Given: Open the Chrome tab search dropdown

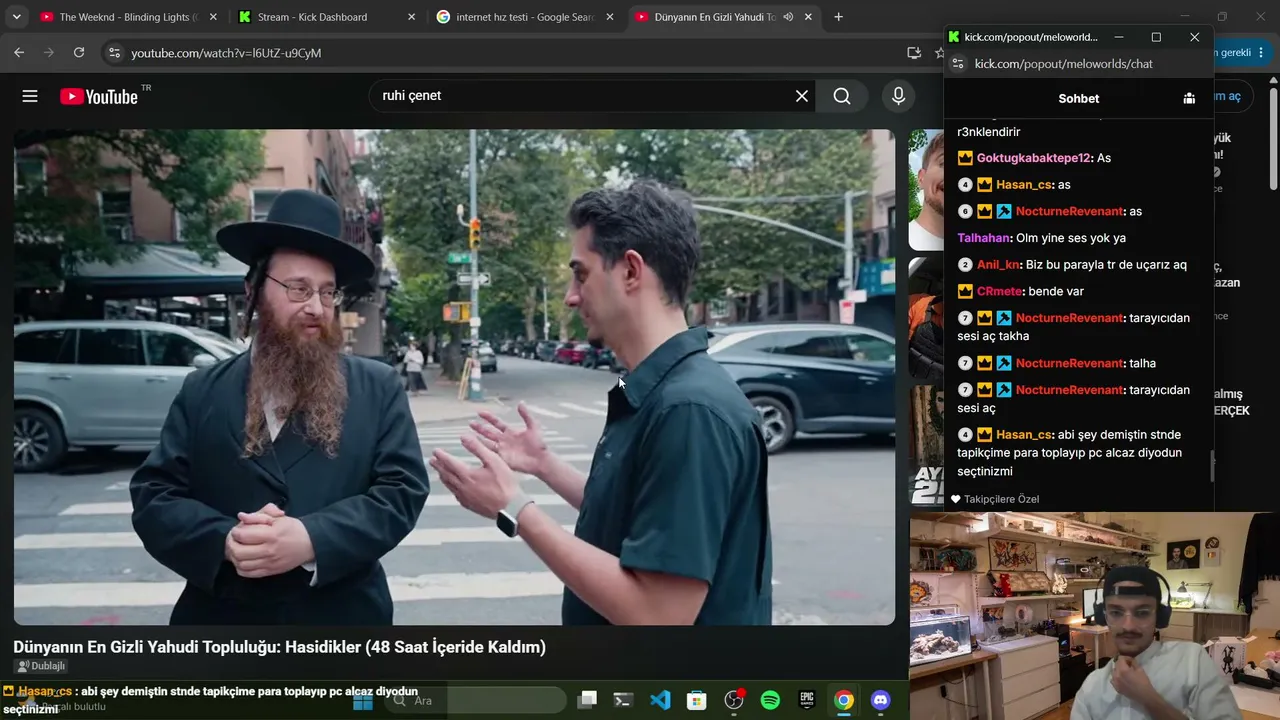Looking at the screenshot, I should [16, 17].
